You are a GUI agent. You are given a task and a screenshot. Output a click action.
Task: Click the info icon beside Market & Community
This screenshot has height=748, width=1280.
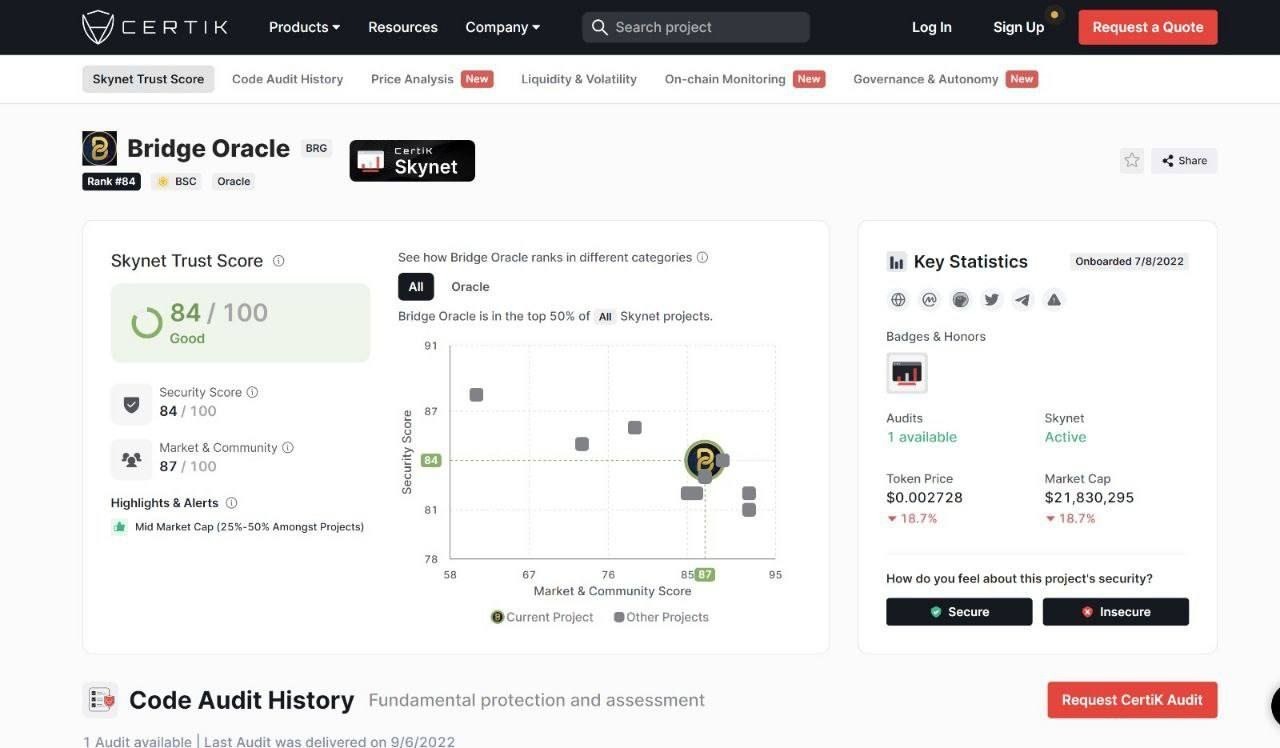point(288,447)
